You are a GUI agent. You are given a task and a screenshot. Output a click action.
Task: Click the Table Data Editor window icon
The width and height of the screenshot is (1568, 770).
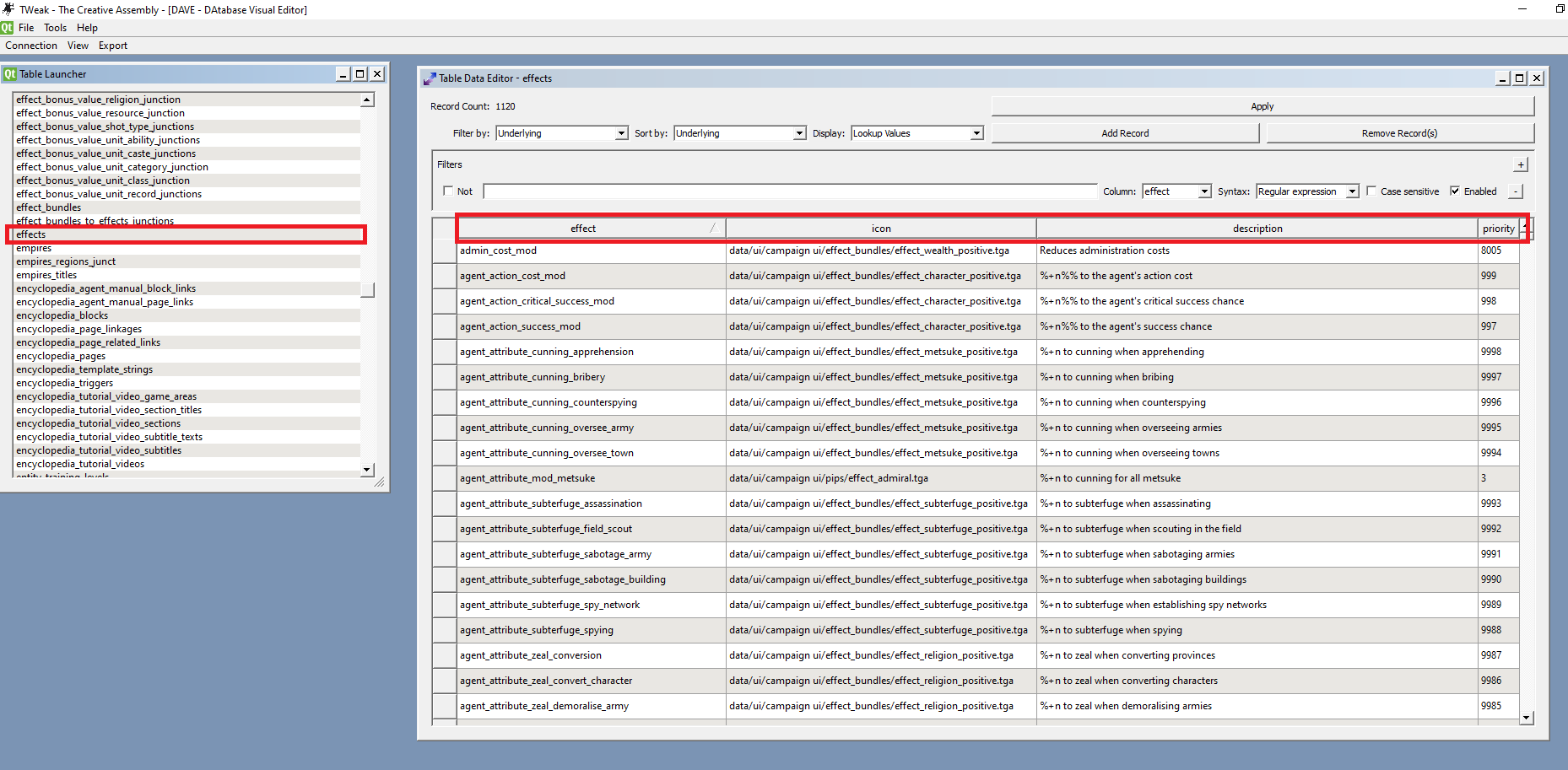pos(430,78)
